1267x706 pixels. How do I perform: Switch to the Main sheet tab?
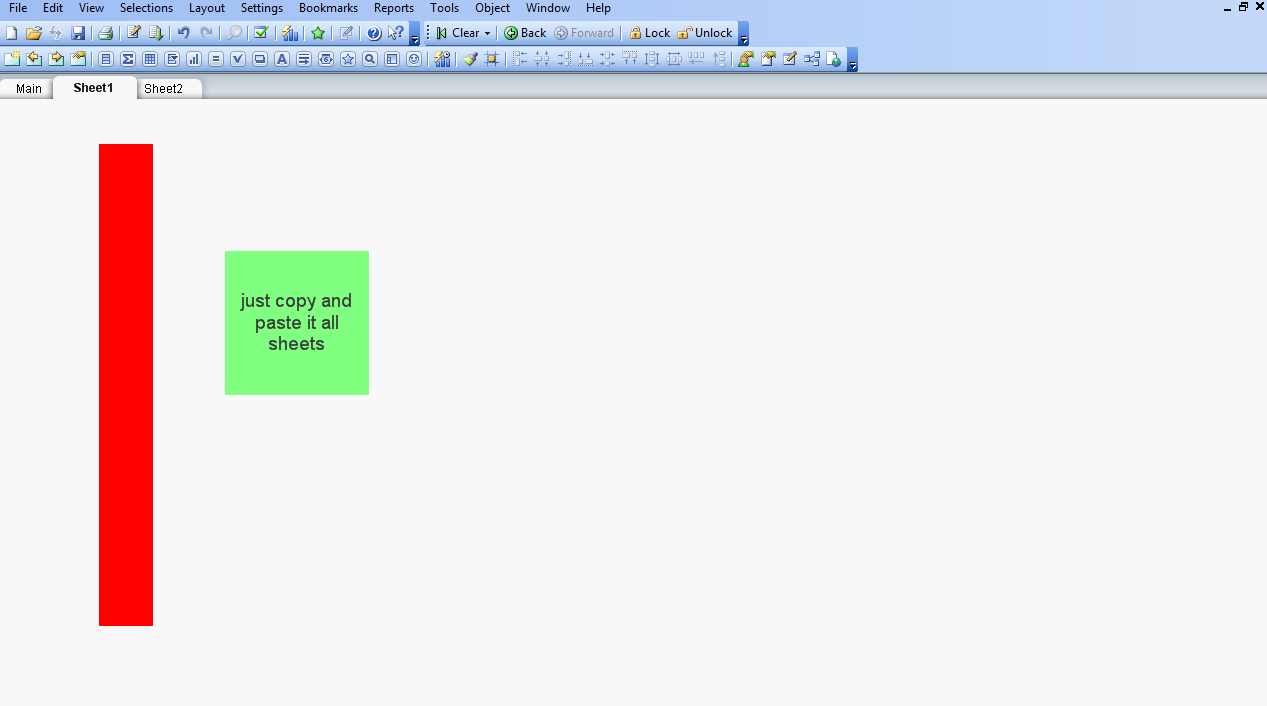pyautogui.click(x=28, y=89)
